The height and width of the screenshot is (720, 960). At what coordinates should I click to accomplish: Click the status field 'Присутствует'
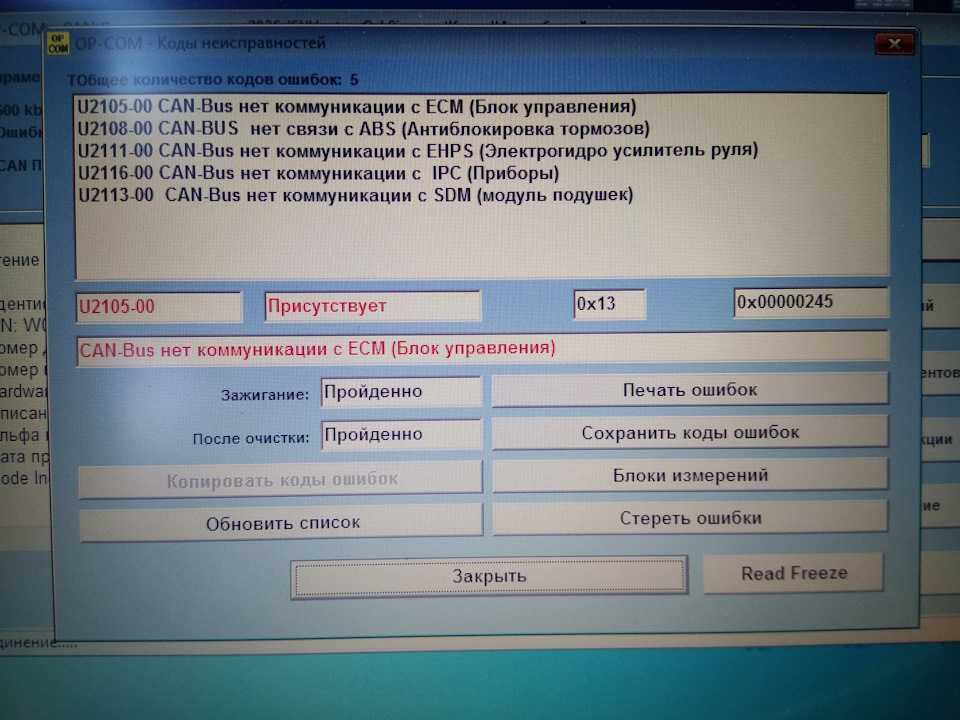(373, 306)
